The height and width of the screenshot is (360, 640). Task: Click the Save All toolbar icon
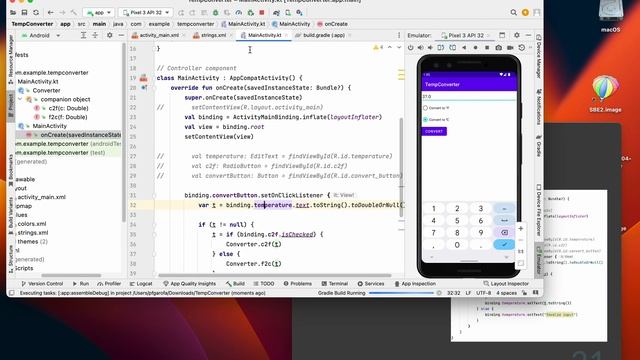[x=24, y=13]
